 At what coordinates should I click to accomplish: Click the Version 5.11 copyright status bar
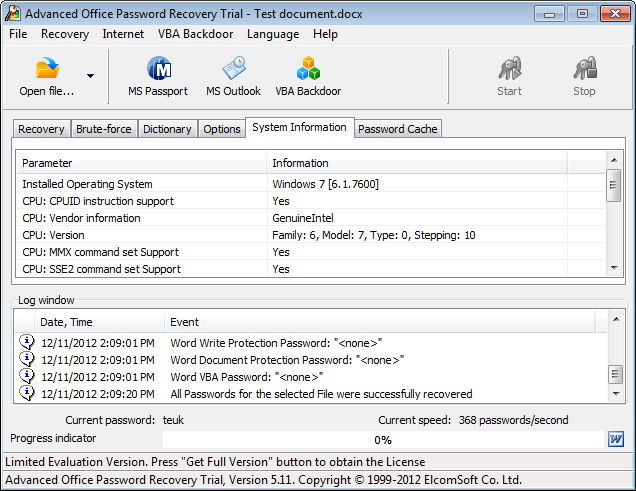(263, 480)
